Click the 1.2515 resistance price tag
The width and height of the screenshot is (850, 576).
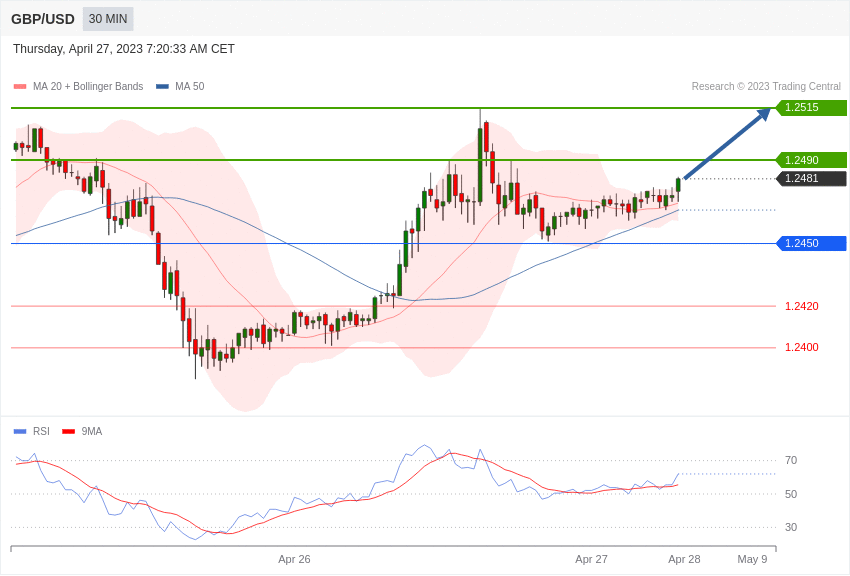pos(811,107)
